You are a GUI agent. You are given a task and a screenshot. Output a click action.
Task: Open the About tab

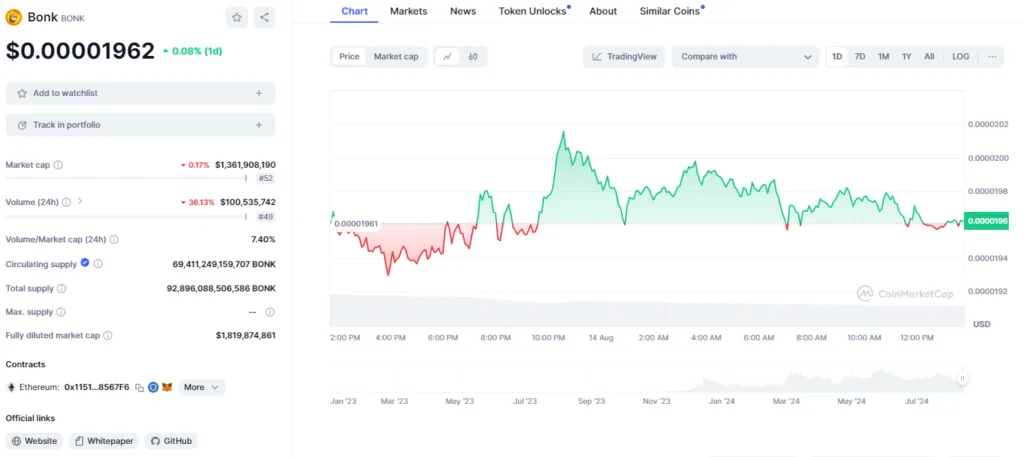click(603, 11)
